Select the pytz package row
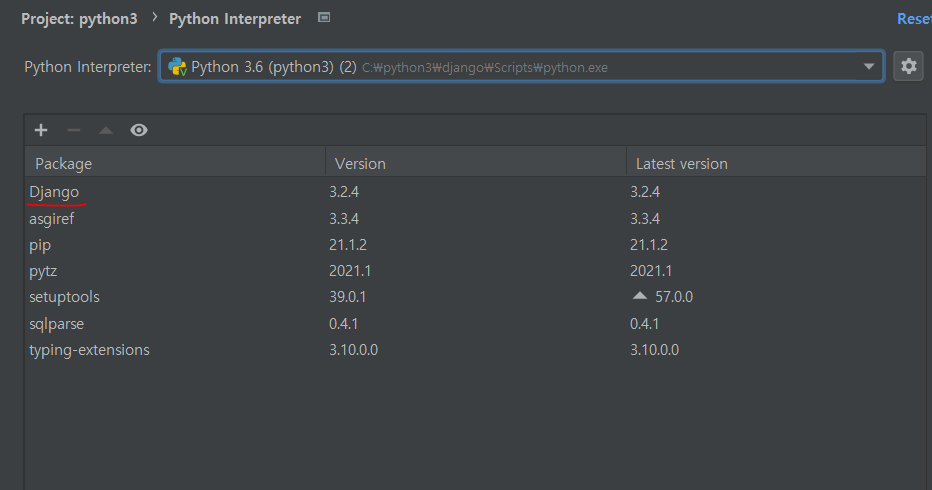The width and height of the screenshot is (932, 490). [476, 271]
